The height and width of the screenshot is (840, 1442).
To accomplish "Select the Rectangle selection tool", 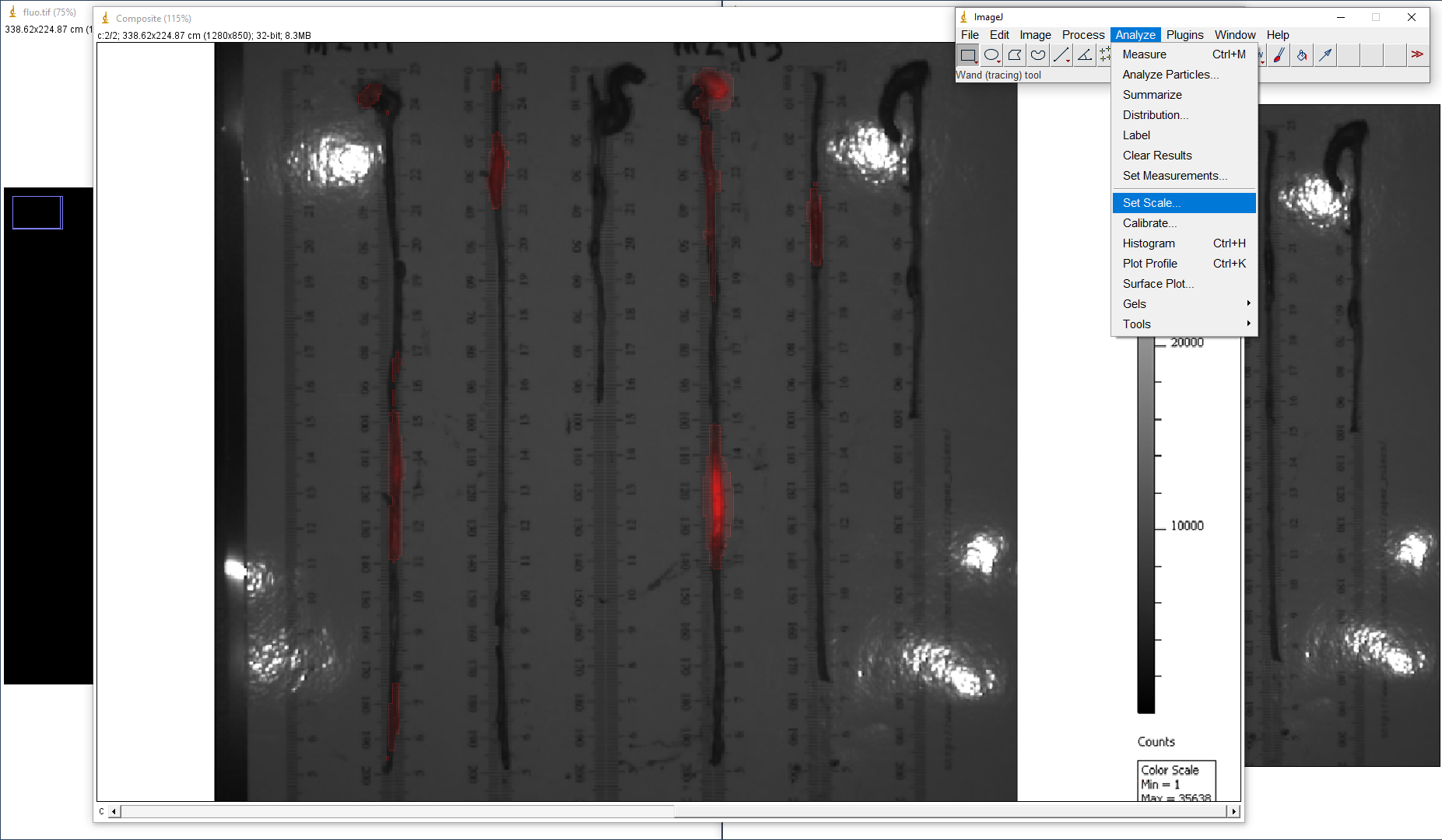I will pos(967,55).
